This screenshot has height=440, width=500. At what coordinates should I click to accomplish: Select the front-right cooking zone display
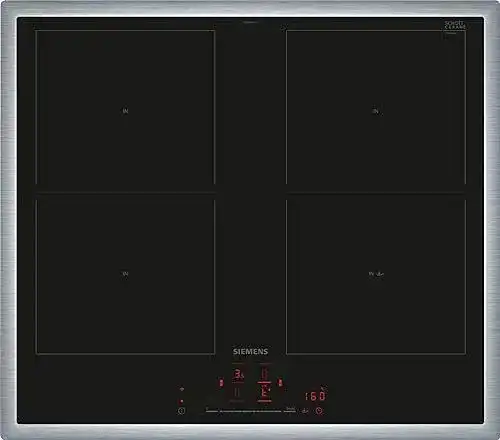click(x=264, y=392)
